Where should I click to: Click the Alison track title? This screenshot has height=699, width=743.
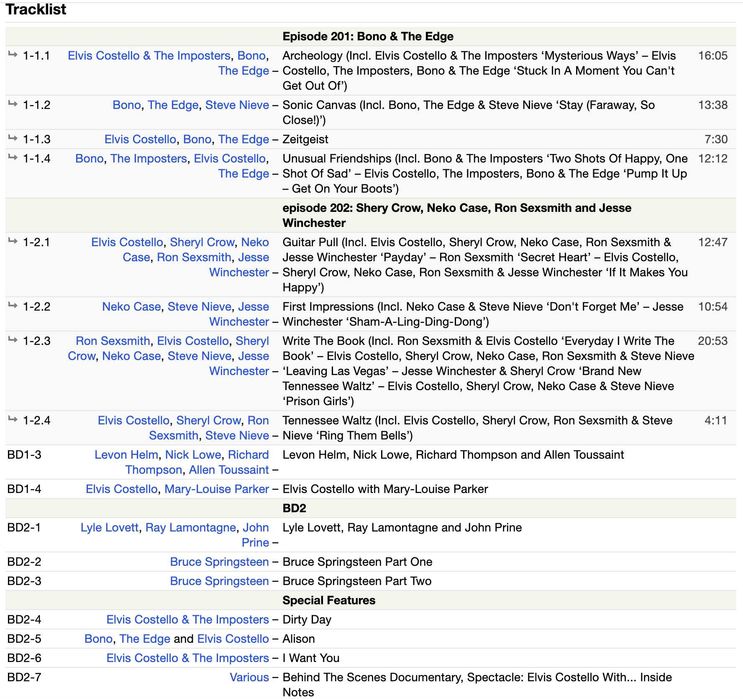299,639
